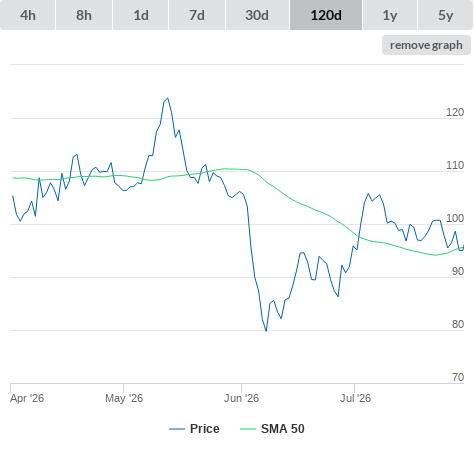View the 5y price history
This screenshot has width=474, height=455.
(x=446, y=15)
